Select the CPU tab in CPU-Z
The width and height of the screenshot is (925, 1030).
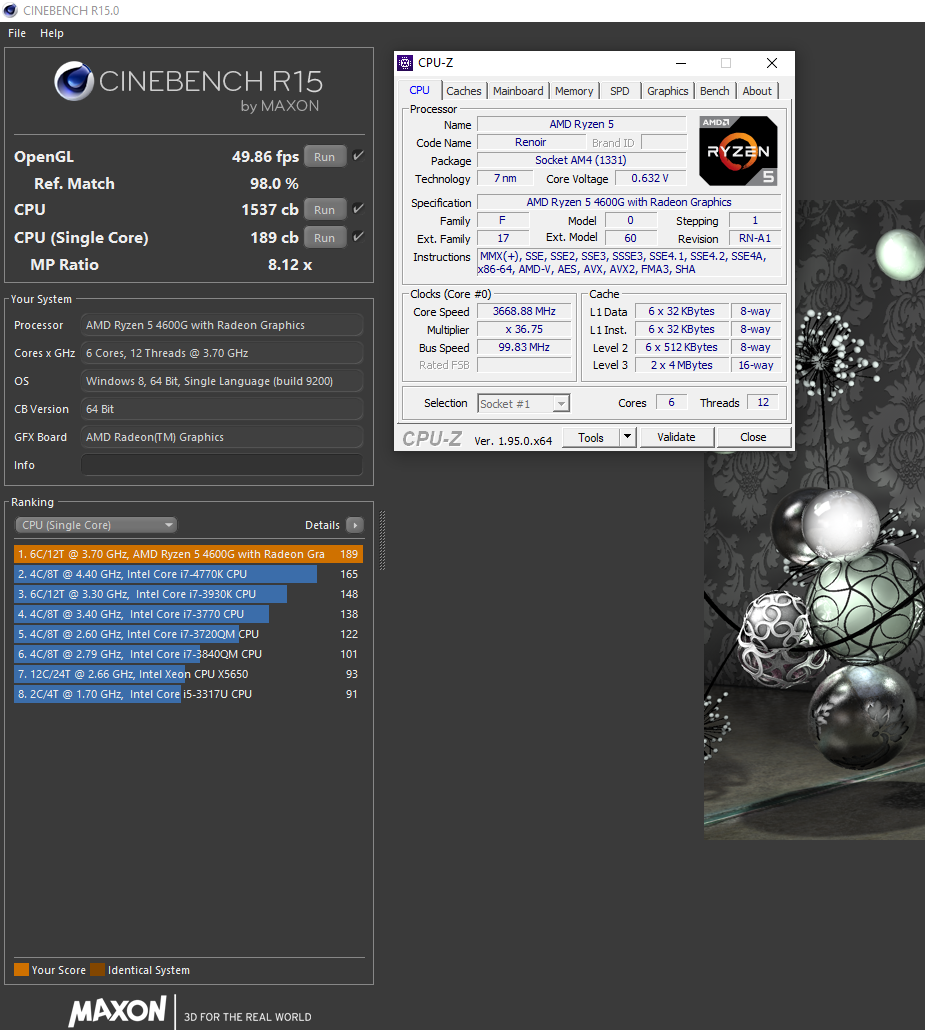point(419,91)
